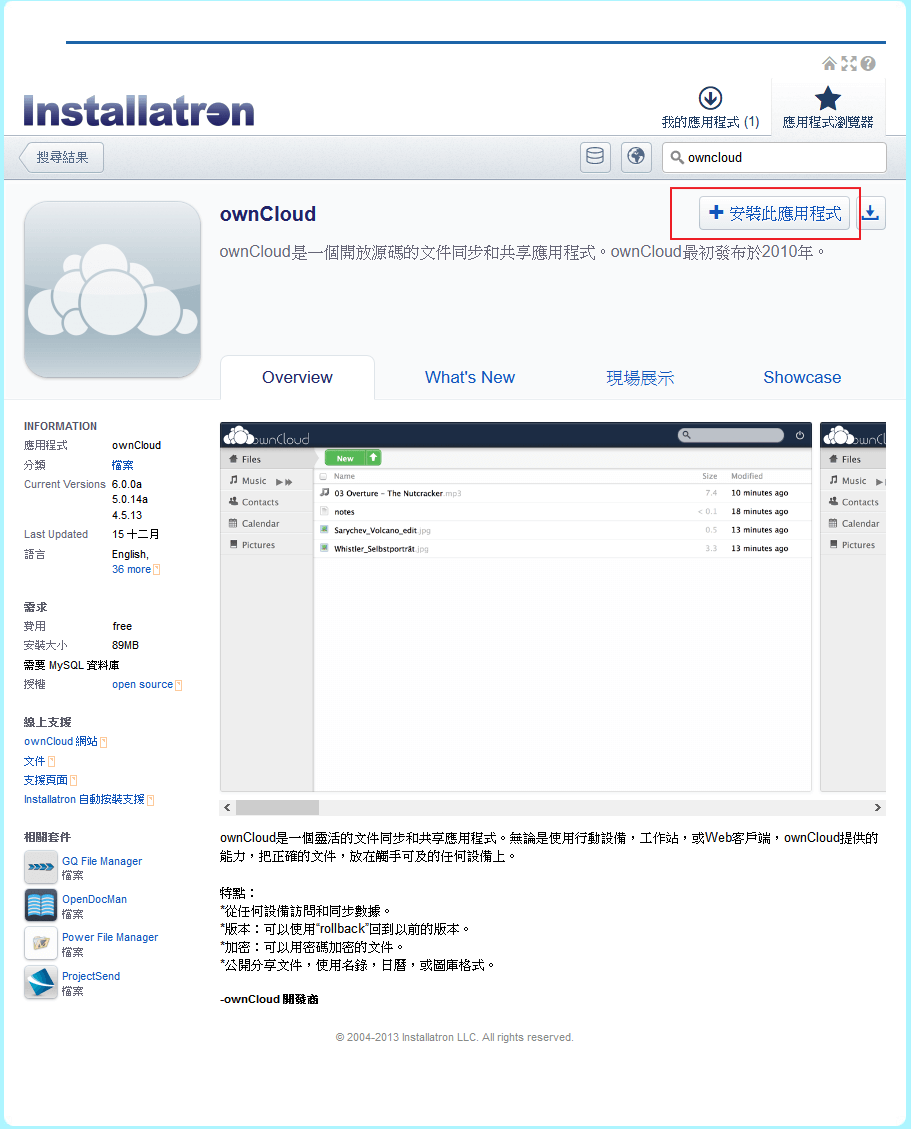Install this application with 安裝此應用程式
Image resolution: width=911 pixels, height=1129 pixels.
click(x=774, y=213)
